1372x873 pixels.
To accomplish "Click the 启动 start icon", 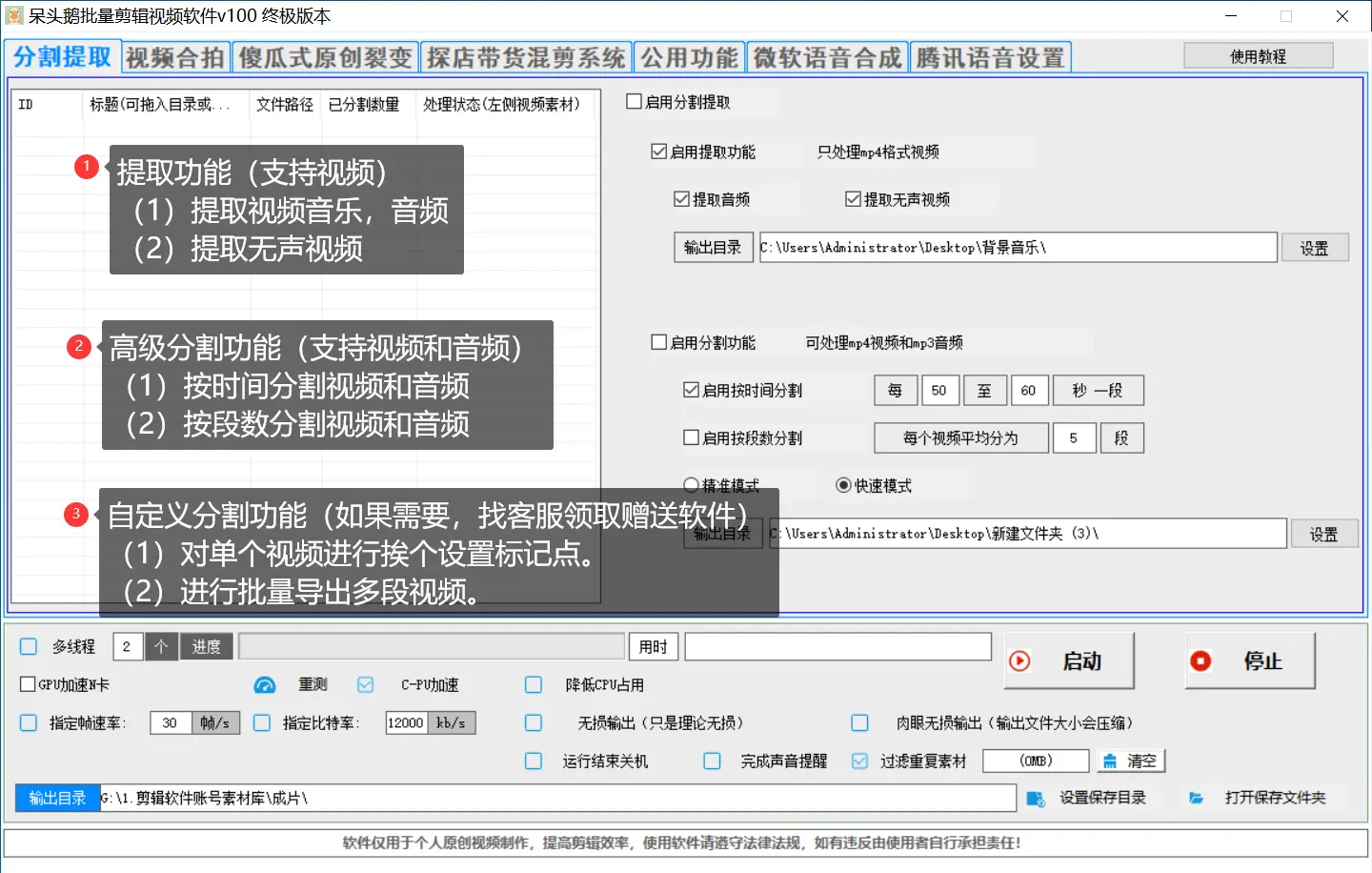I will pos(1019,659).
